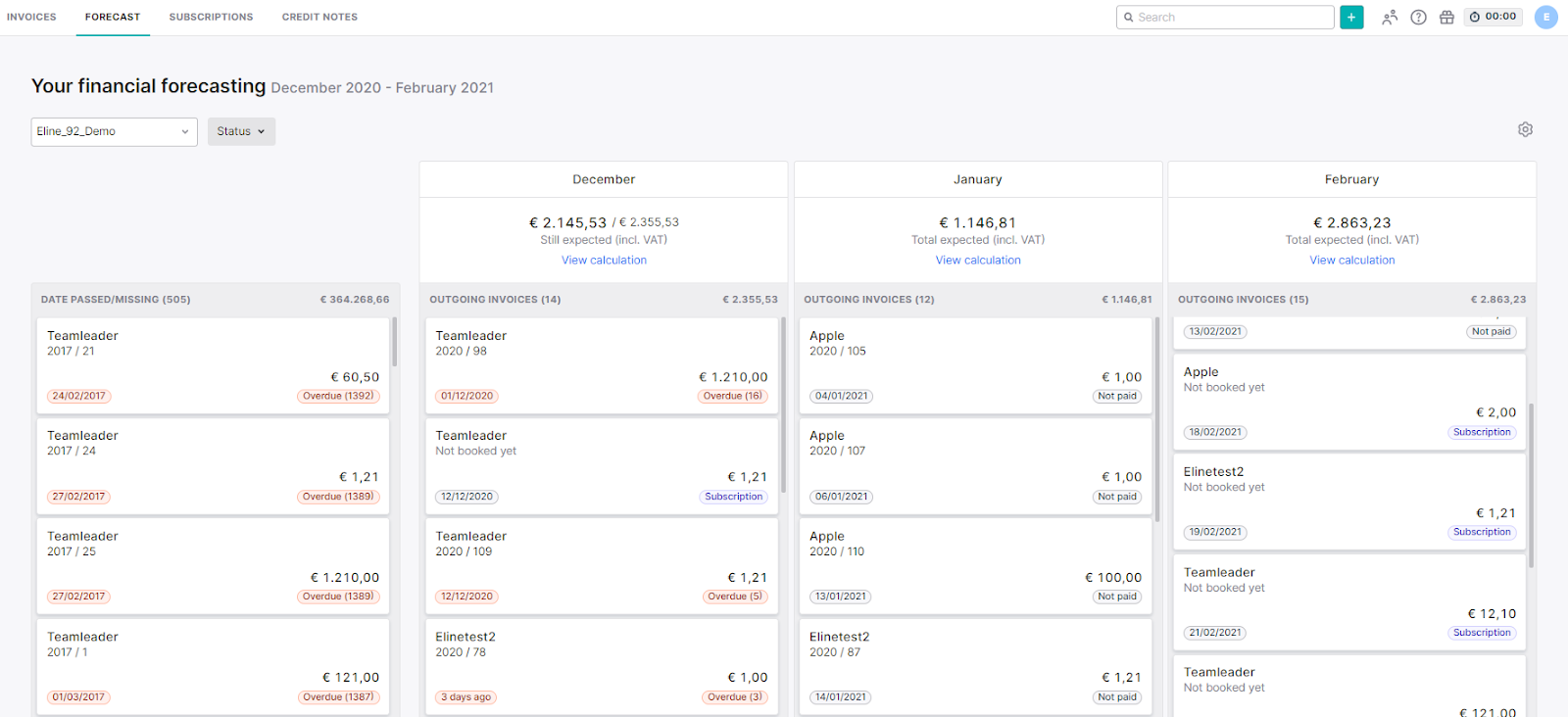
Task: Click the Overdue (1387) badge
Action: tap(338, 697)
